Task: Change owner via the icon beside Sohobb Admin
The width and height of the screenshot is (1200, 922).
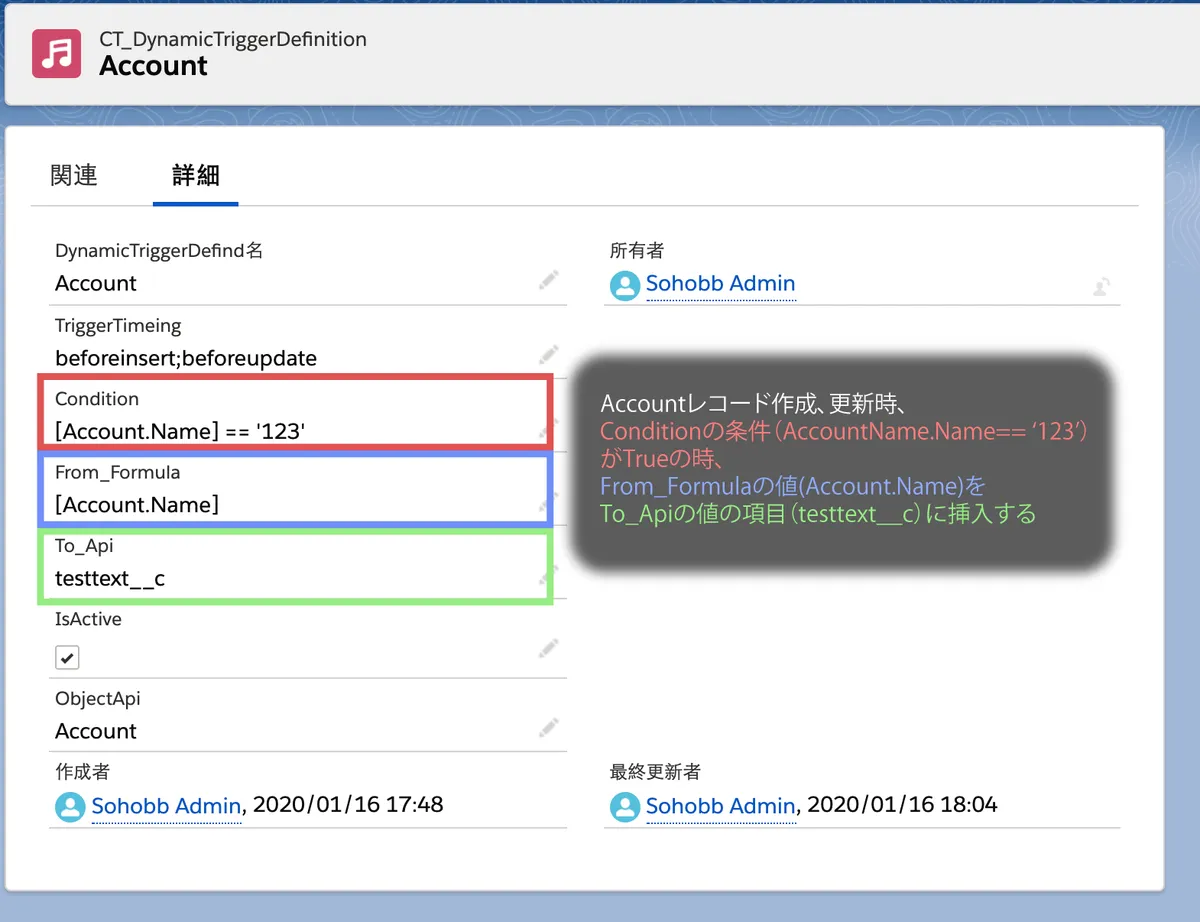Action: (x=1101, y=287)
